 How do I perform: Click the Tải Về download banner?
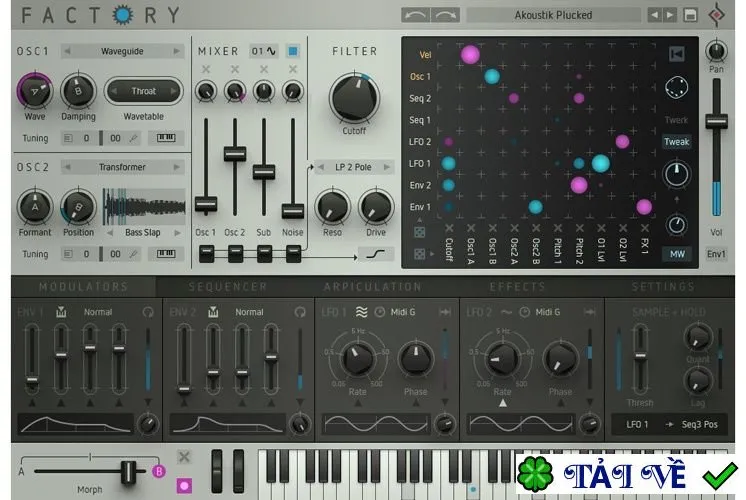626,475
